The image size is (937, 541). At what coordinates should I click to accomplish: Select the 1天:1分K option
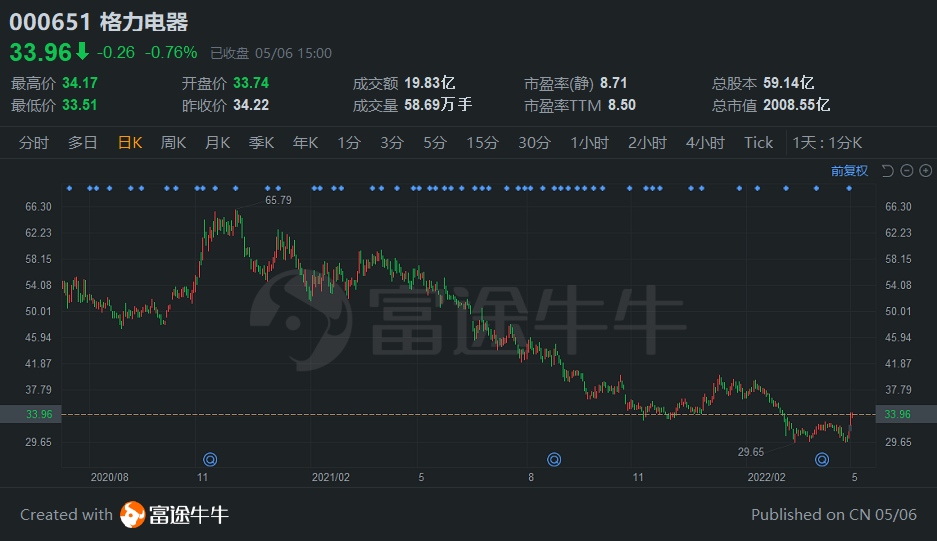click(x=827, y=143)
